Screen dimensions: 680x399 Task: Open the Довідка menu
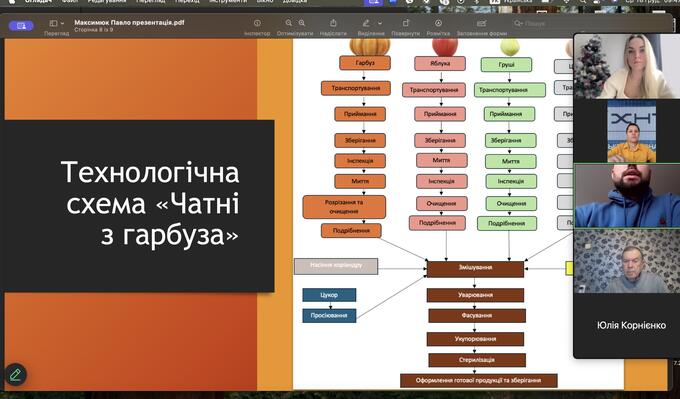[x=295, y=1]
